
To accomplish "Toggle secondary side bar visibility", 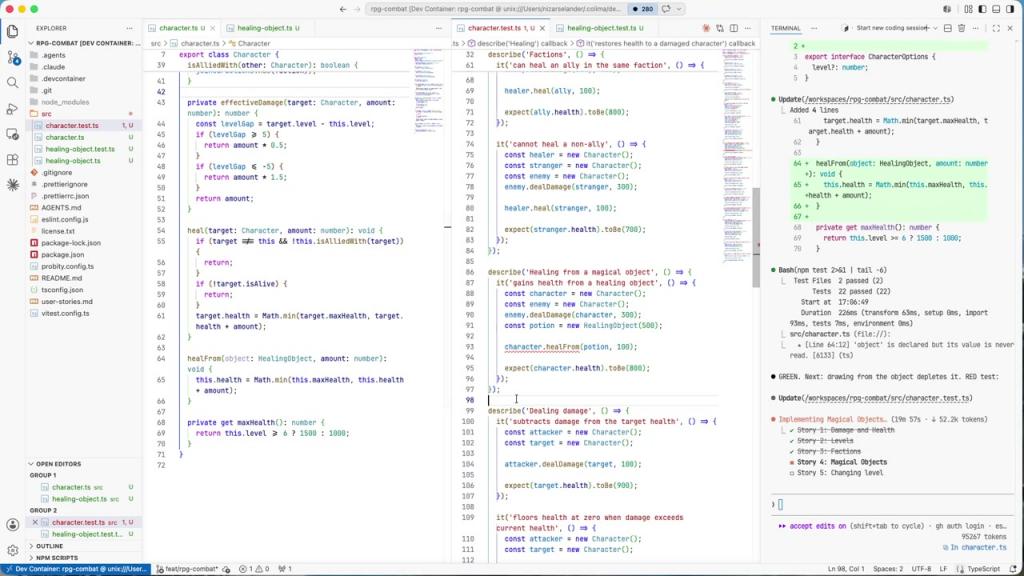I will tap(1010, 9).
